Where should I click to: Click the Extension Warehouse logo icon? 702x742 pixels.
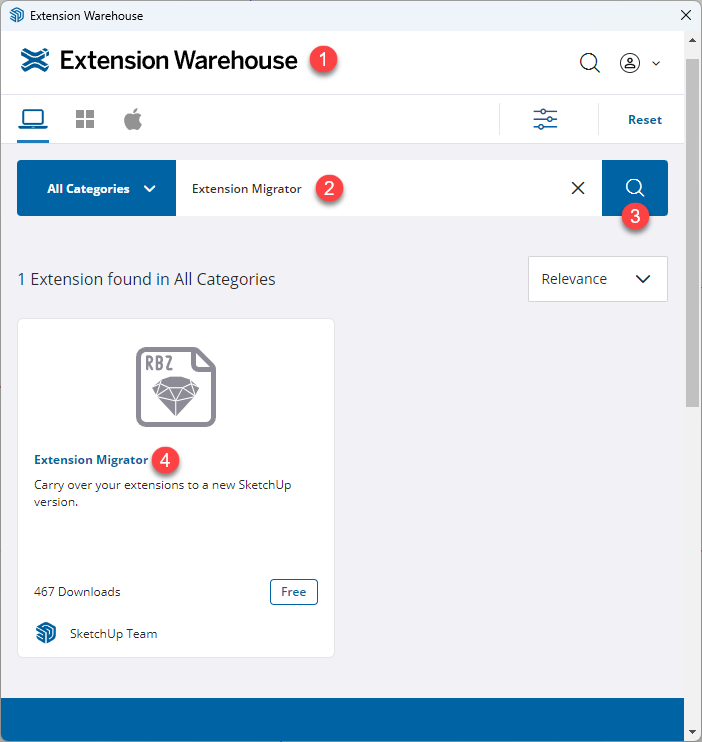tap(35, 61)
